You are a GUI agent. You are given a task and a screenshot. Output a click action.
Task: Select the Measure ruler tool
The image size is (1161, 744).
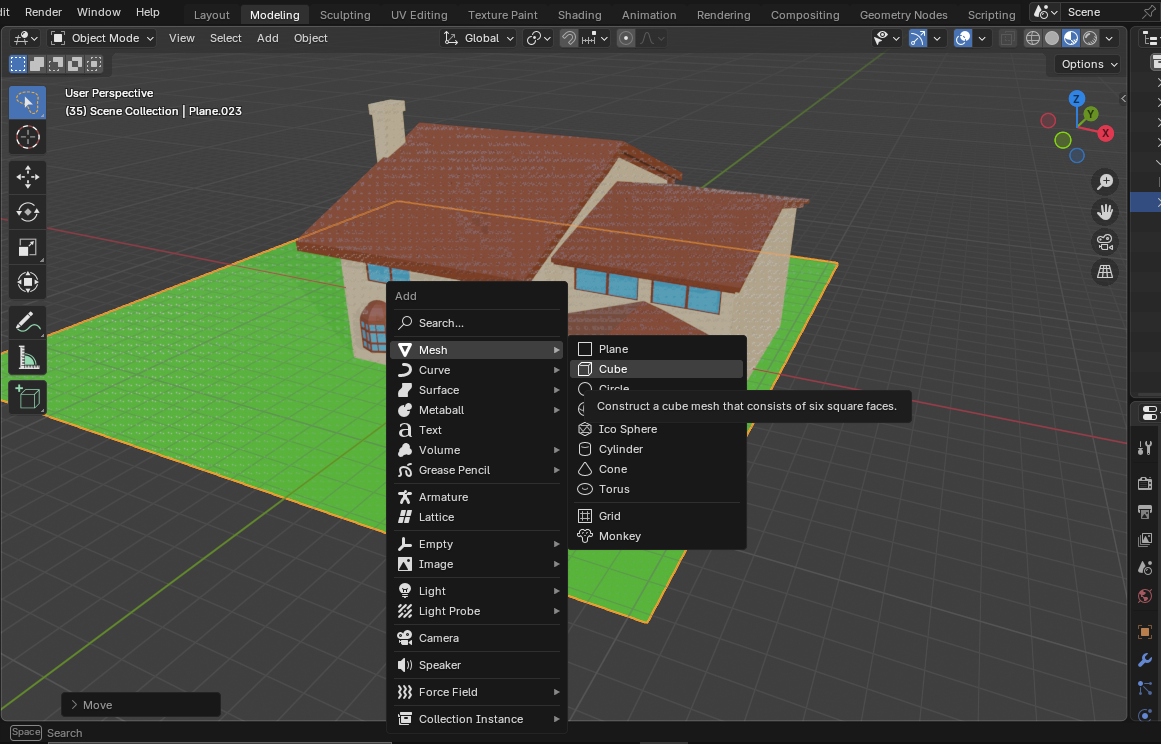27,358
